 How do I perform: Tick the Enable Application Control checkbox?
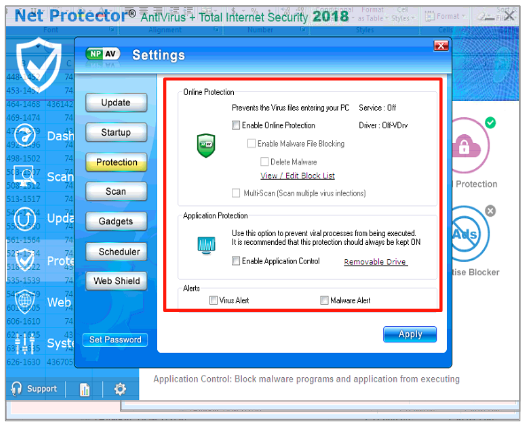(x=236, y=261)
